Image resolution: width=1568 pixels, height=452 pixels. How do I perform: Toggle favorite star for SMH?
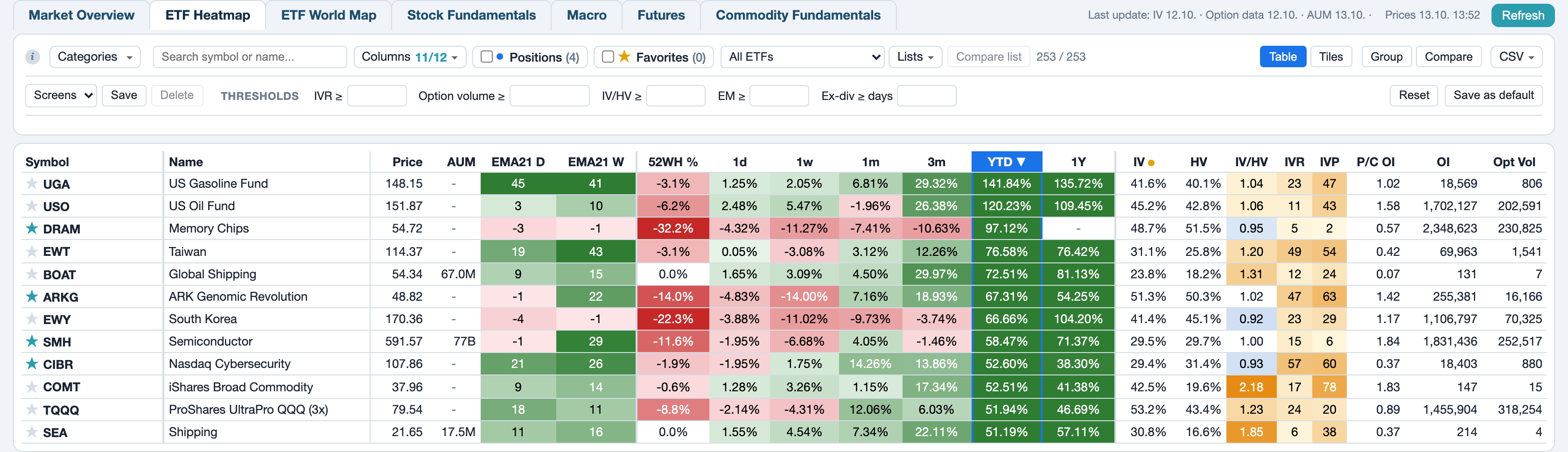[32, 341]
